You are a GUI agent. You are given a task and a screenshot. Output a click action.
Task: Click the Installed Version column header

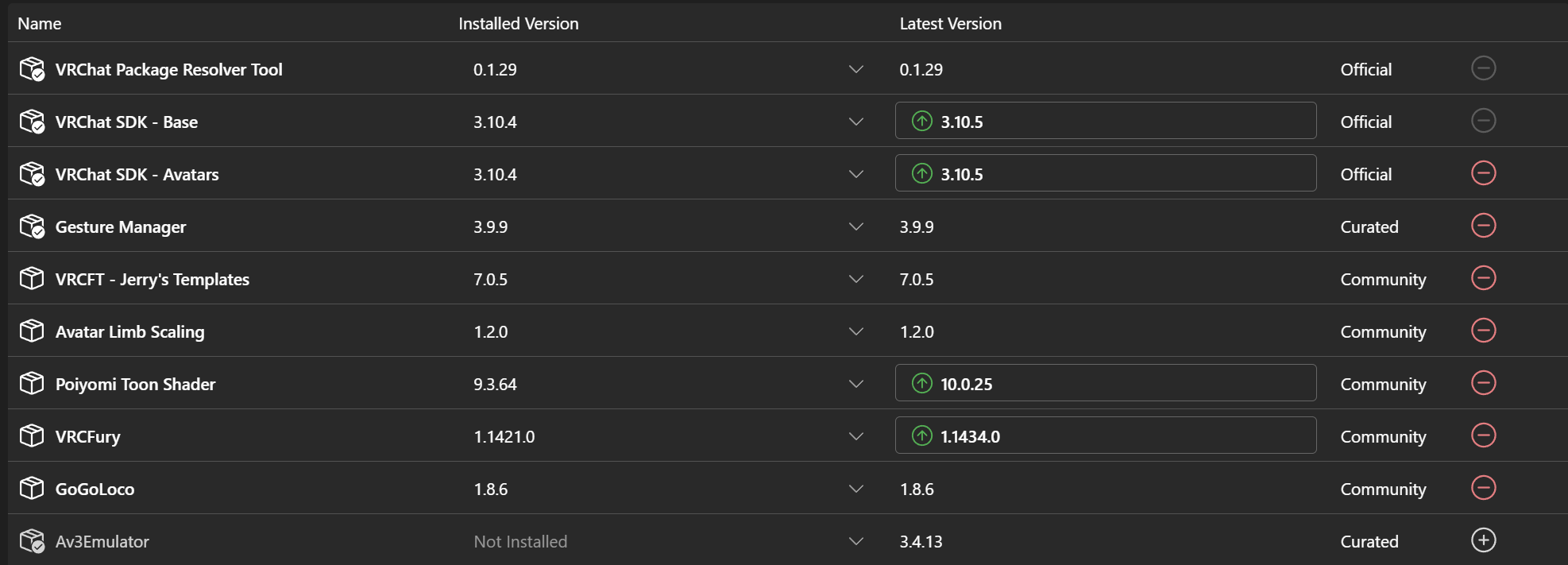click(x=519, y=24)
